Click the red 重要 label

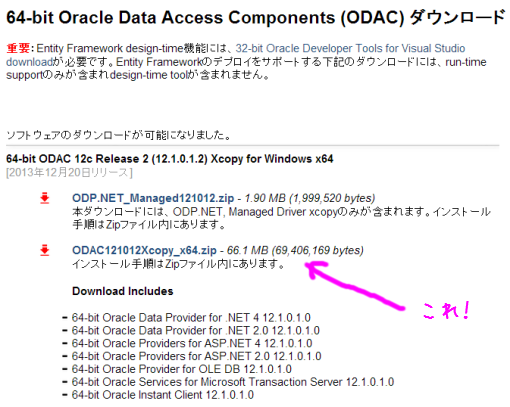[x=18, y=48]
